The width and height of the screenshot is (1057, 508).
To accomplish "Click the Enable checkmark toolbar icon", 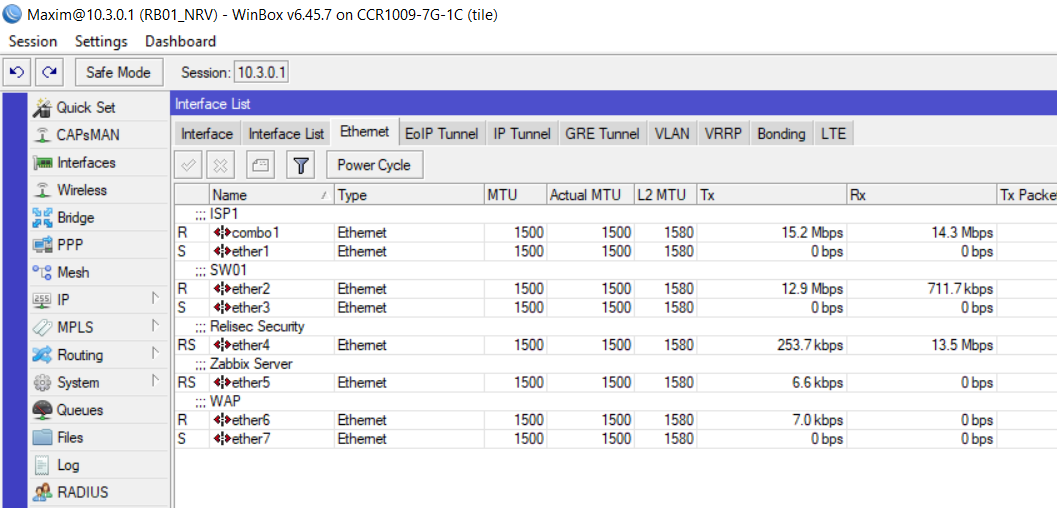I will (189, 165).
